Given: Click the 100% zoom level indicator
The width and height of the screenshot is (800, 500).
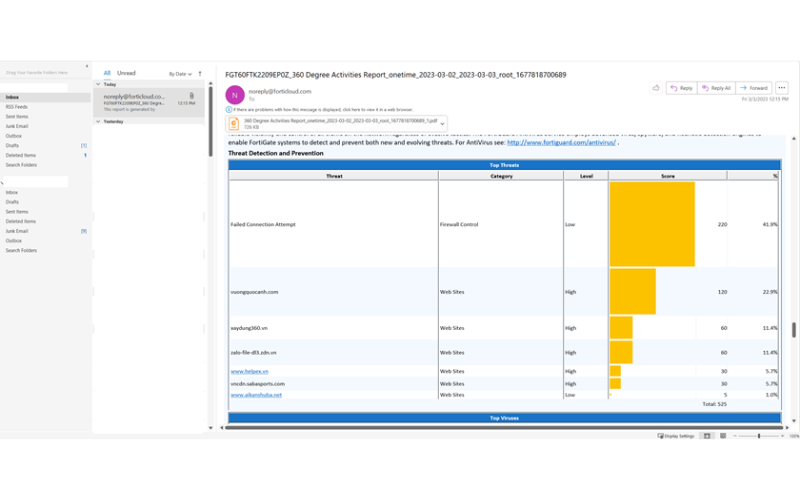Looking at the screenshot, I should (794, 436).
